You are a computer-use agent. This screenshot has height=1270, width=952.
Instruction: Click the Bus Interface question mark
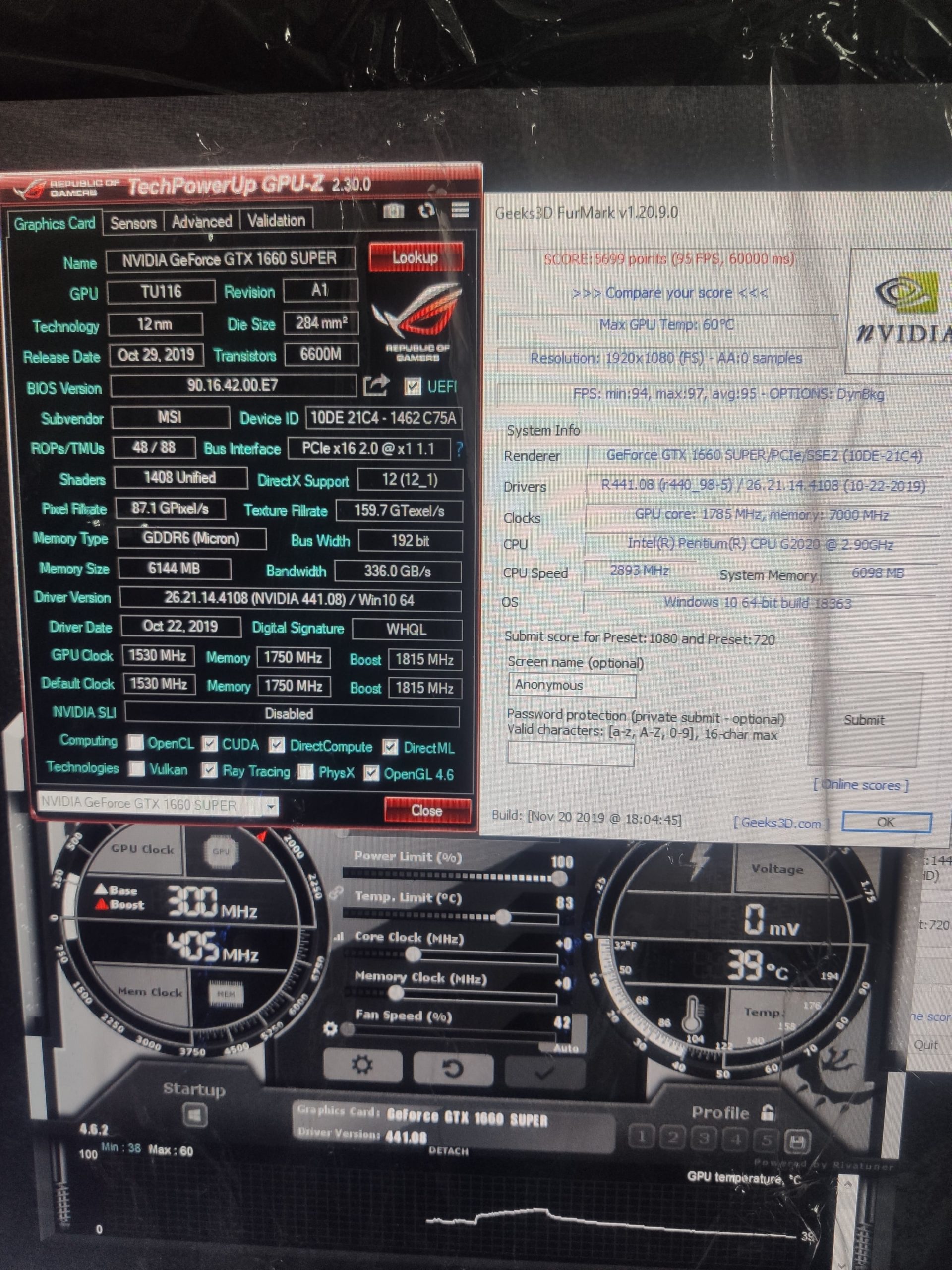point(460,449)
